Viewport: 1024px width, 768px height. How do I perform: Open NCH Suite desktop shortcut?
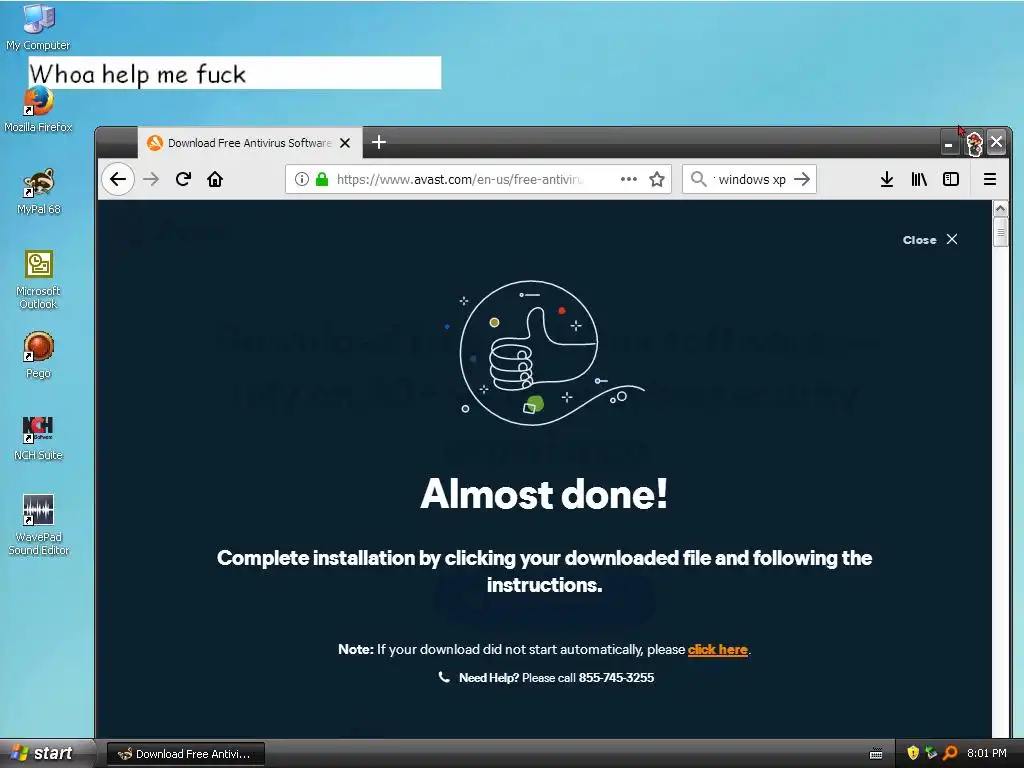coord(38,438)
